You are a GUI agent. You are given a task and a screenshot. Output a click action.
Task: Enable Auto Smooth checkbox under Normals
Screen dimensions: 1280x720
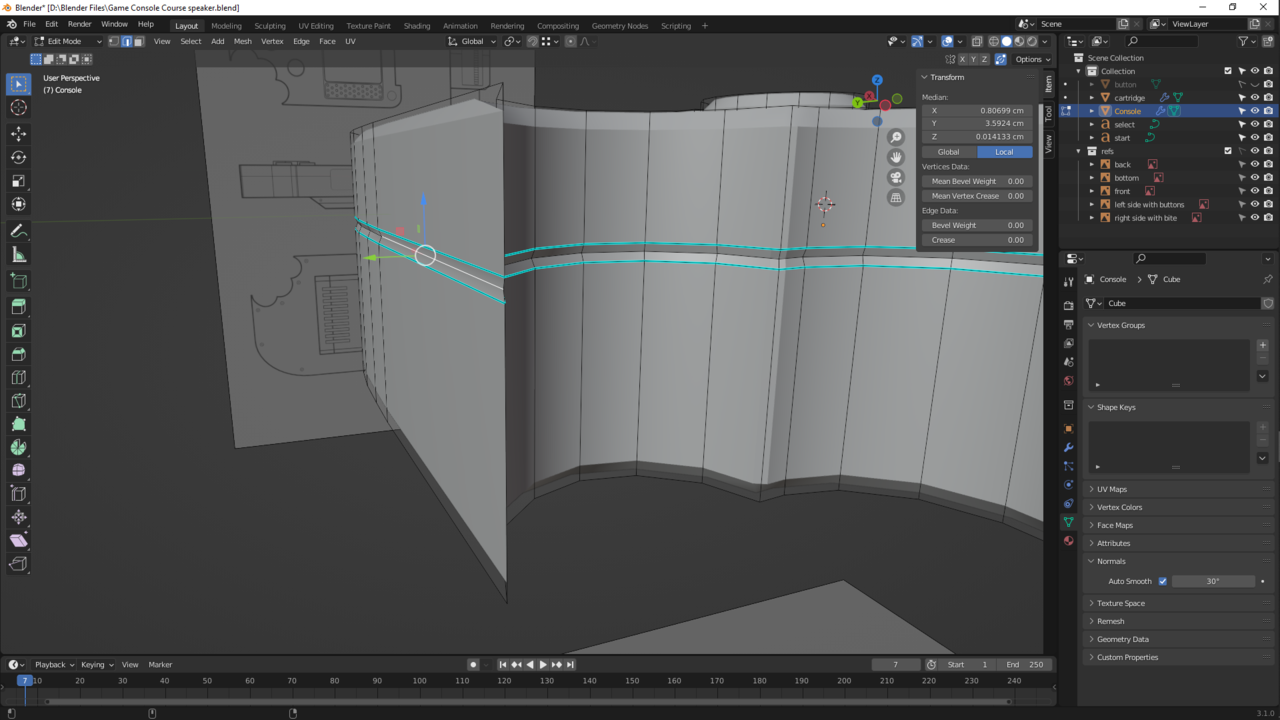[1163, 581]
